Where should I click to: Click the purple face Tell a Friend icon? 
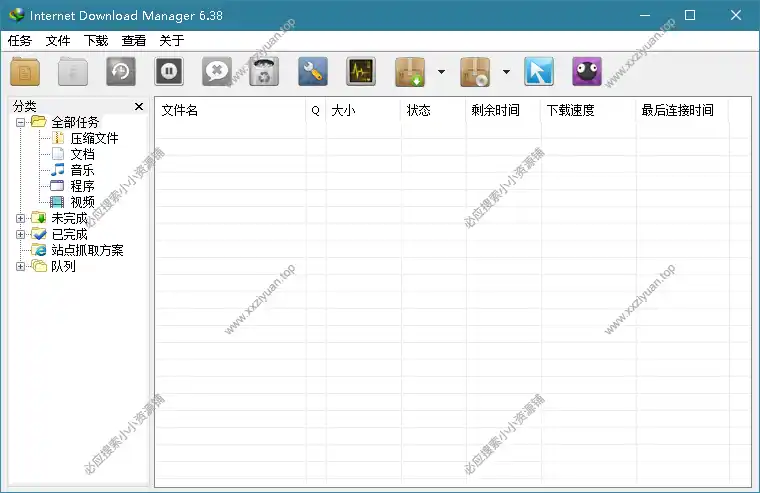[x=587, y=72]
